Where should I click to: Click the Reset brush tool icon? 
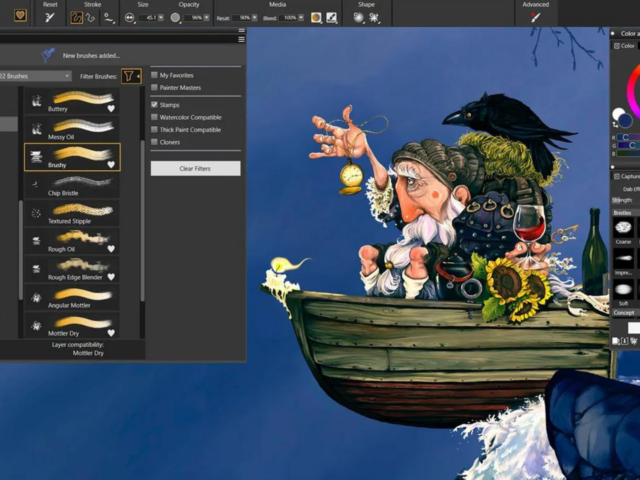click(x=50, y=17)
